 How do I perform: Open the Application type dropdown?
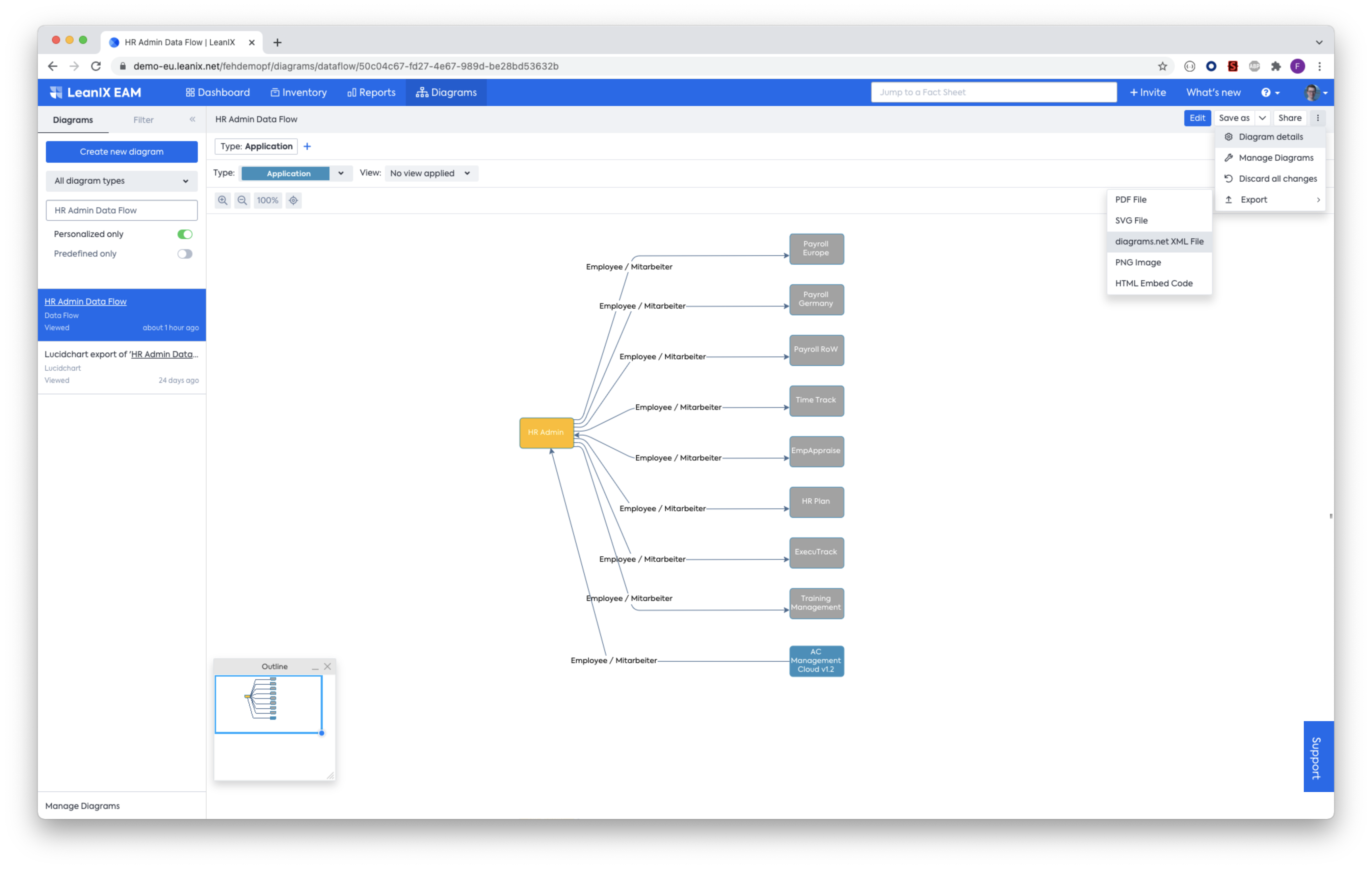coord(295,173)
